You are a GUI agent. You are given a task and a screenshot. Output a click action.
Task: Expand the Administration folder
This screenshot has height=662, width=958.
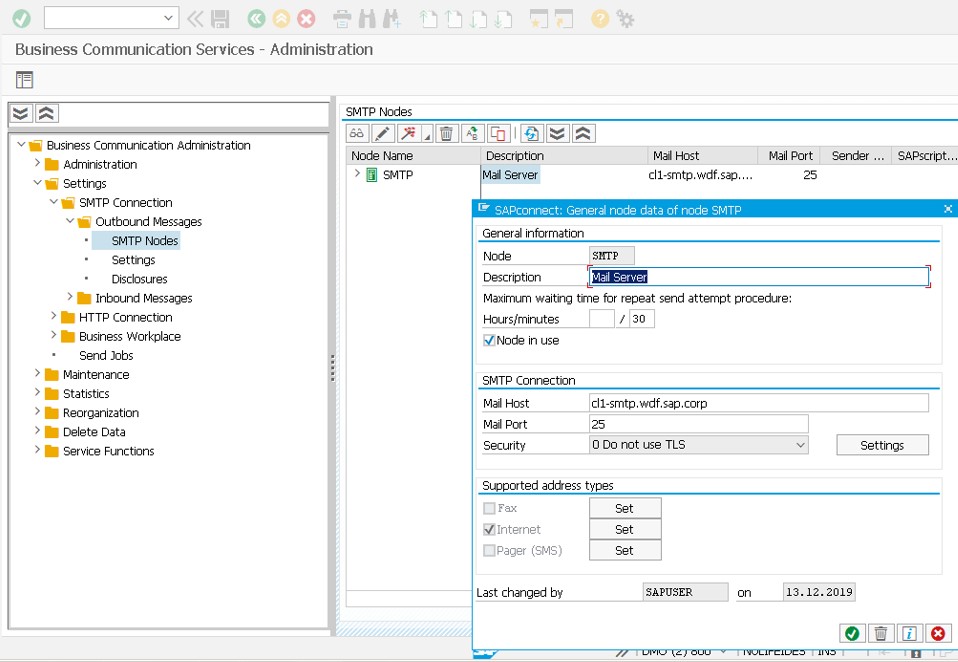point(37,163)
